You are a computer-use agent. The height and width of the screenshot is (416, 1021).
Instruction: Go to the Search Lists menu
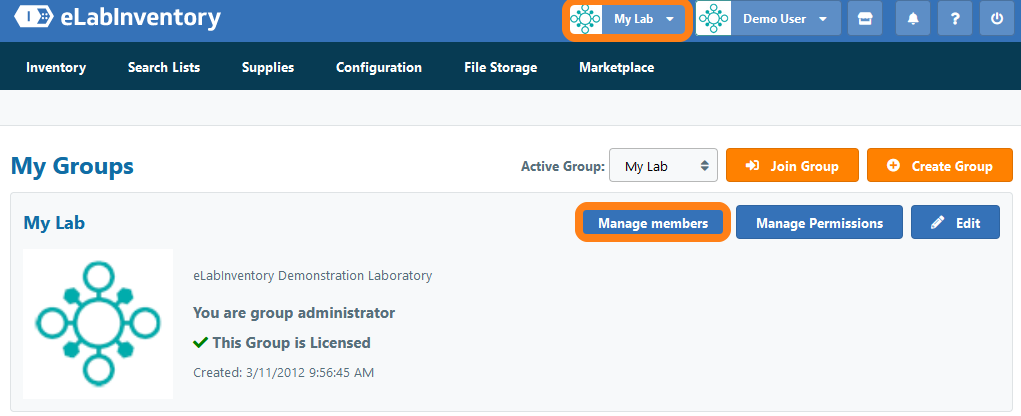tap(164, 68)
